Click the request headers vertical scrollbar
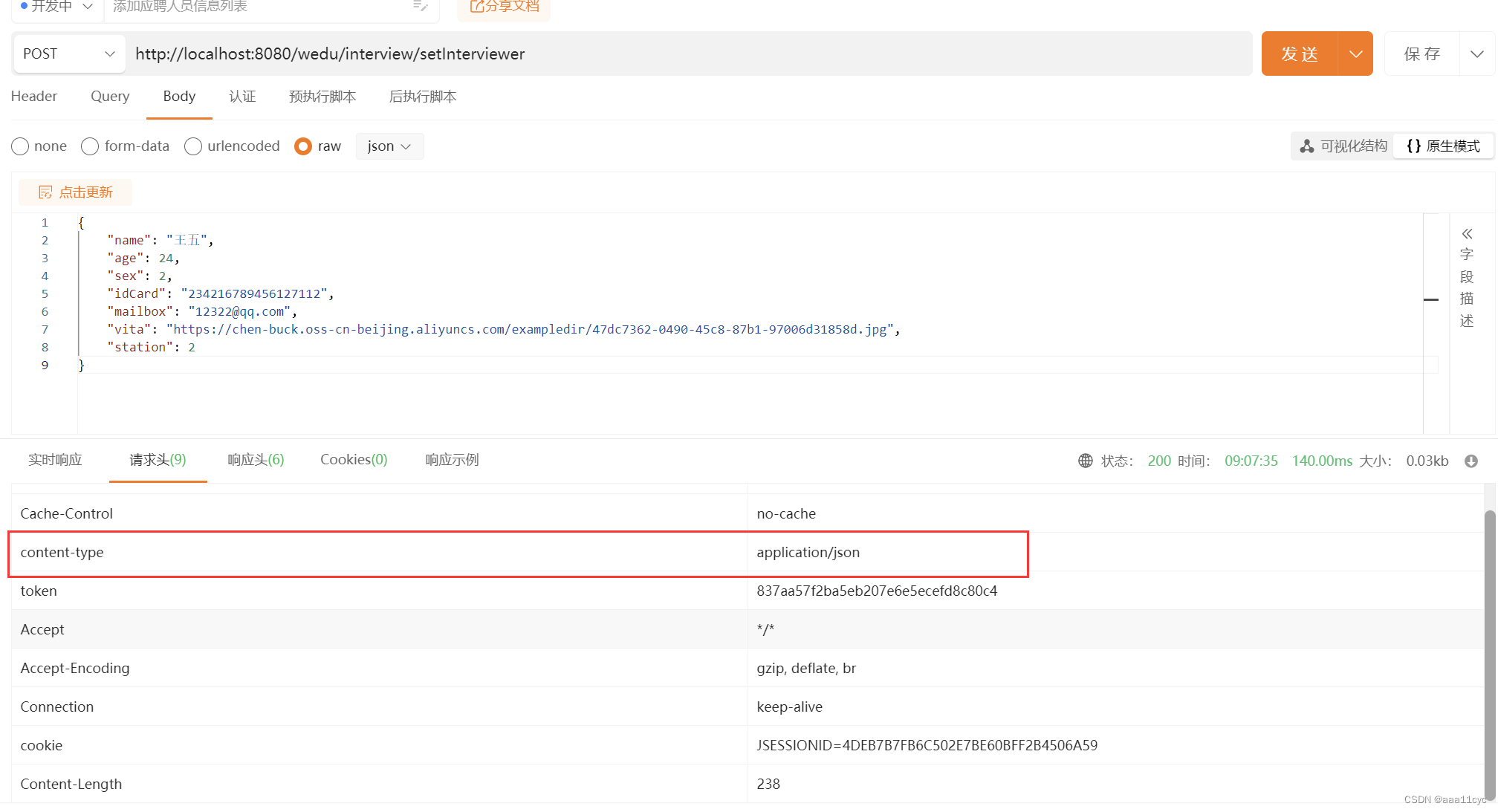1498x812 pixels. pos(1489,654)
